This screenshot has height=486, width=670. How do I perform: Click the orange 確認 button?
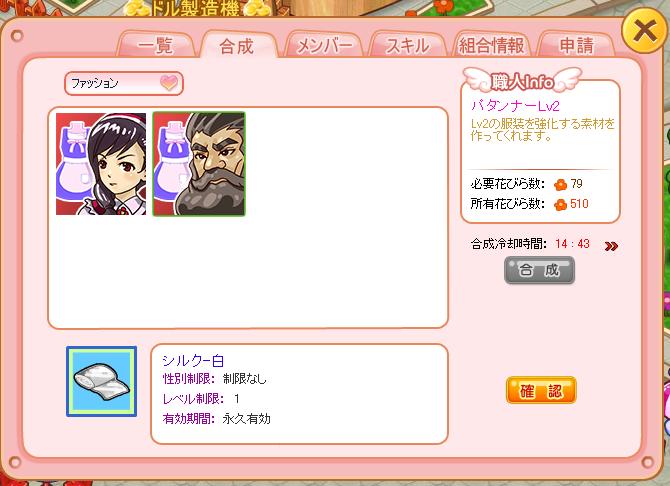tap(541, 390)
